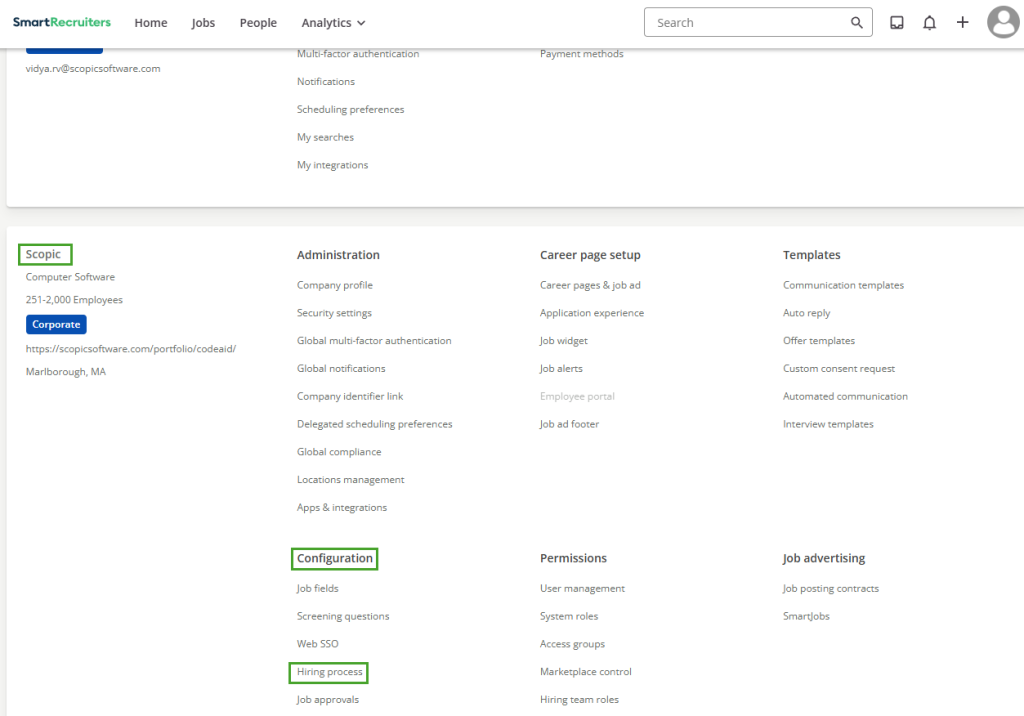This screenshot has height=716, width=1024.
Task: Click the Corporate badge button
Action: tap(56, 325)
